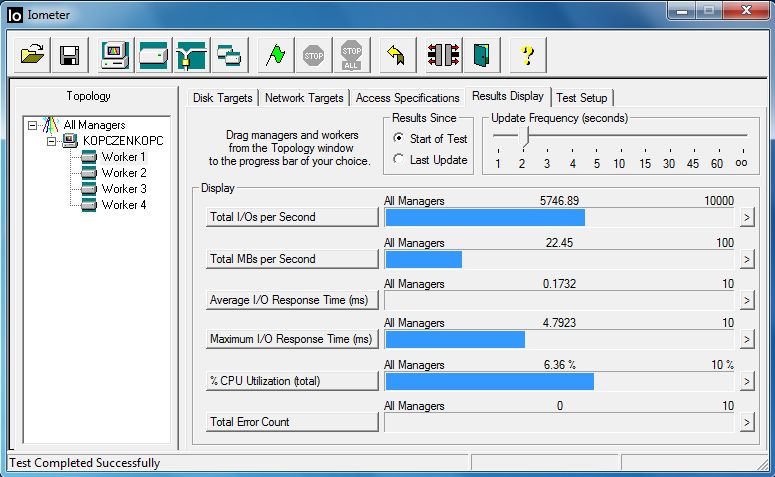Click Total I/Os per Second progress bar
This screenshot has height=477, width=775.
[x=560, y=217]
